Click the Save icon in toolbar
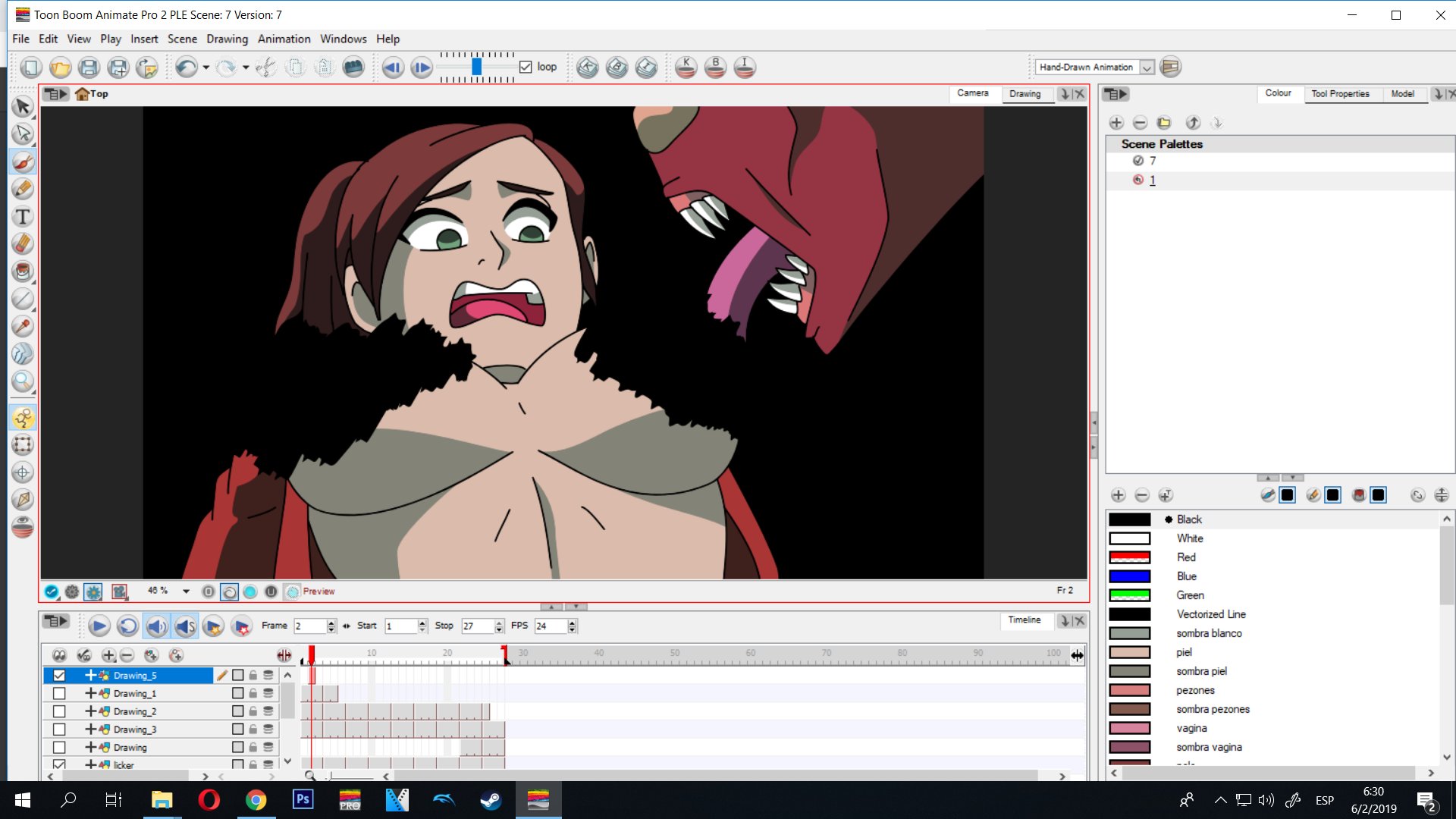This screenshot has width=1456, height=819. click(89, 67)
